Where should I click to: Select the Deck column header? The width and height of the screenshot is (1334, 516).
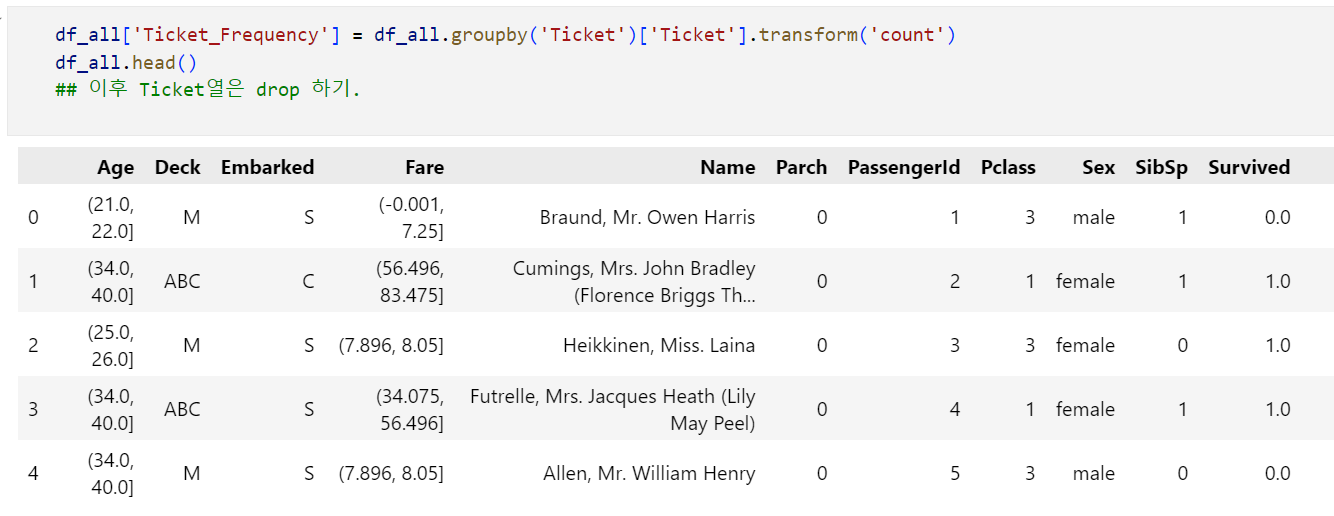click(178, 167)
